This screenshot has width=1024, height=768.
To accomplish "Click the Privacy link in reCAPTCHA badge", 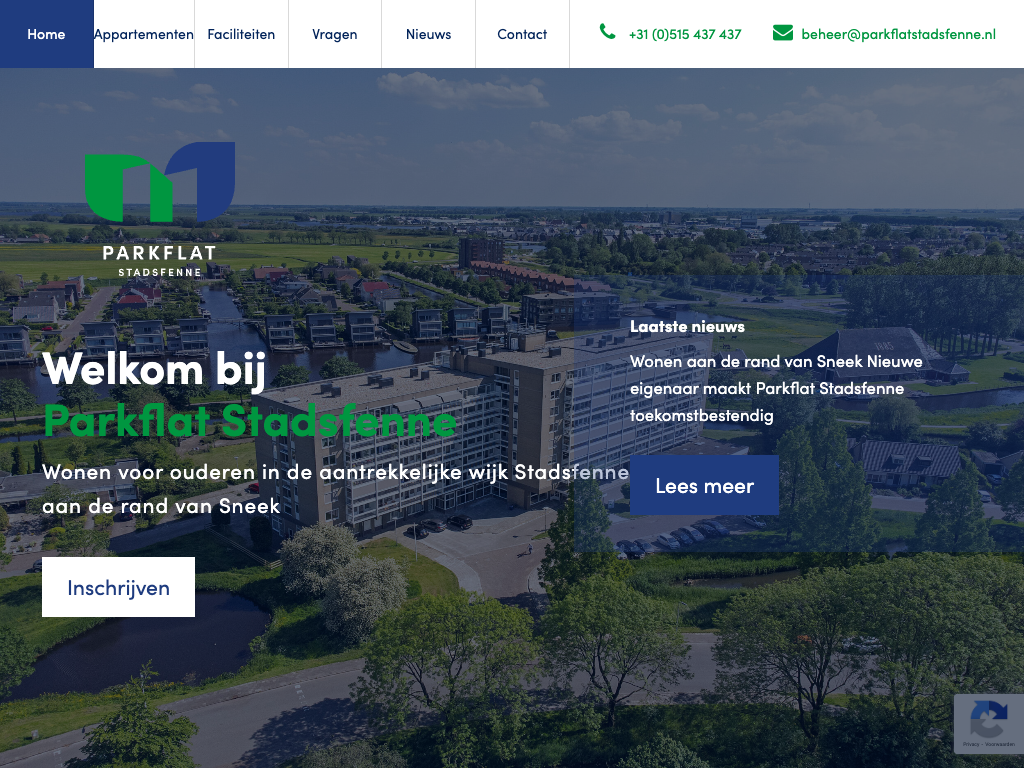I will (x=971, y=744).
